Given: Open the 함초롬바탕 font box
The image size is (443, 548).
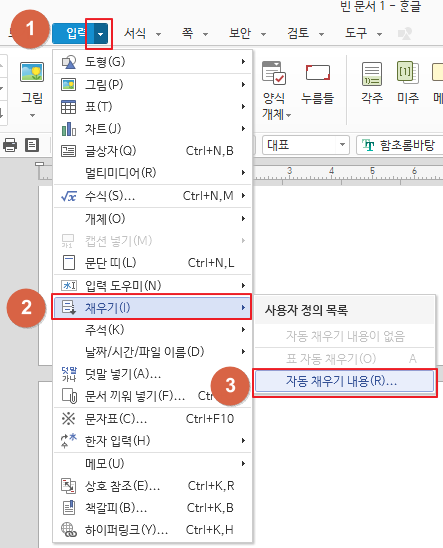Looking at the screenshot, I should coord(399,145).
